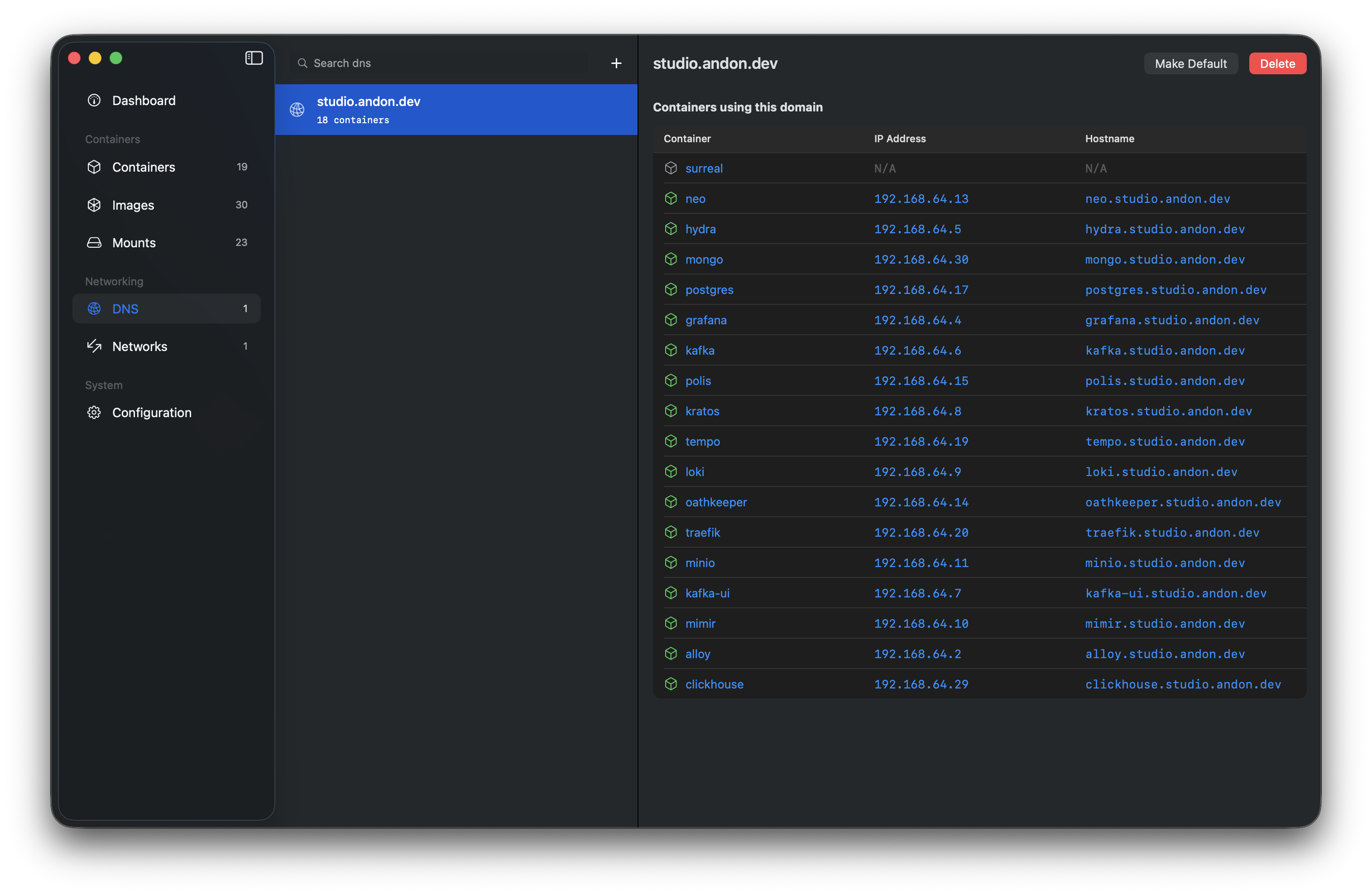The width and height of the screenshot is (1372, 895).
Task: Click IP address 192.168.64.30
Action: pyautogui.click(x=921, y=260)
